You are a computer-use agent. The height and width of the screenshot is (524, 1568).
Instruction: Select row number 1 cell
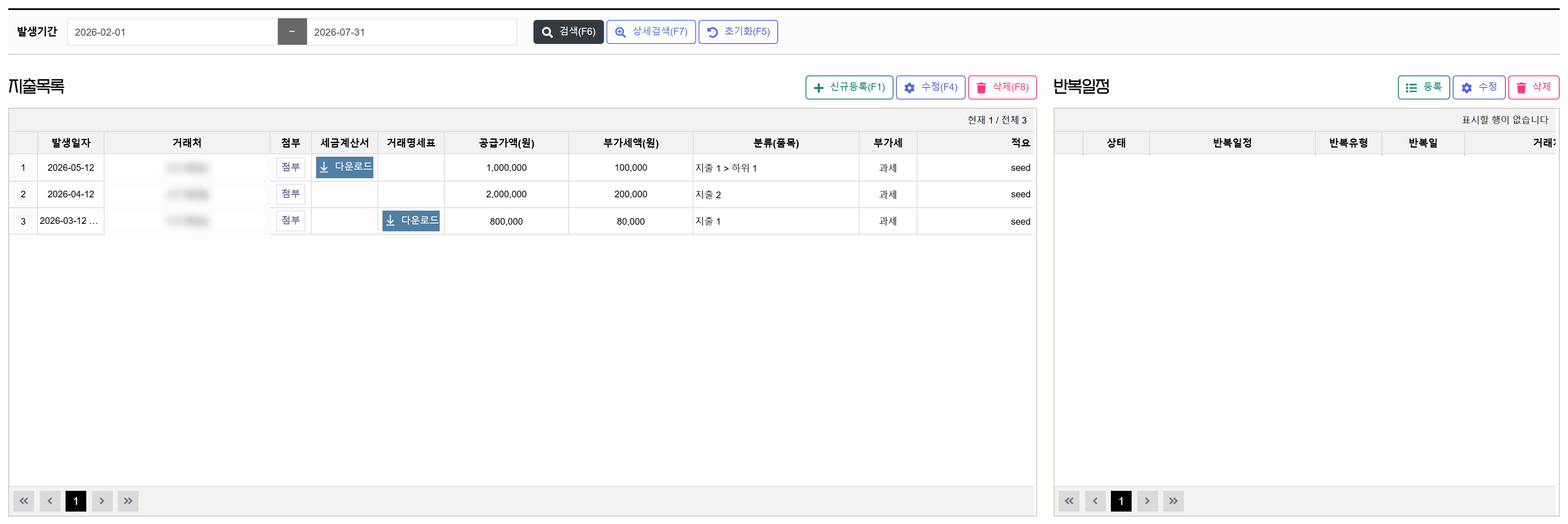click(x=23, y=168)
